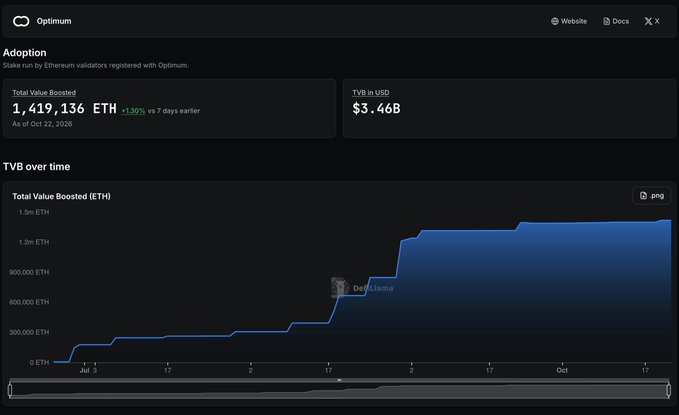The width and height of the screenshot is (679, 415).
Task: Click the As of Oct 22, 2026 text
Action: [42, 124]
